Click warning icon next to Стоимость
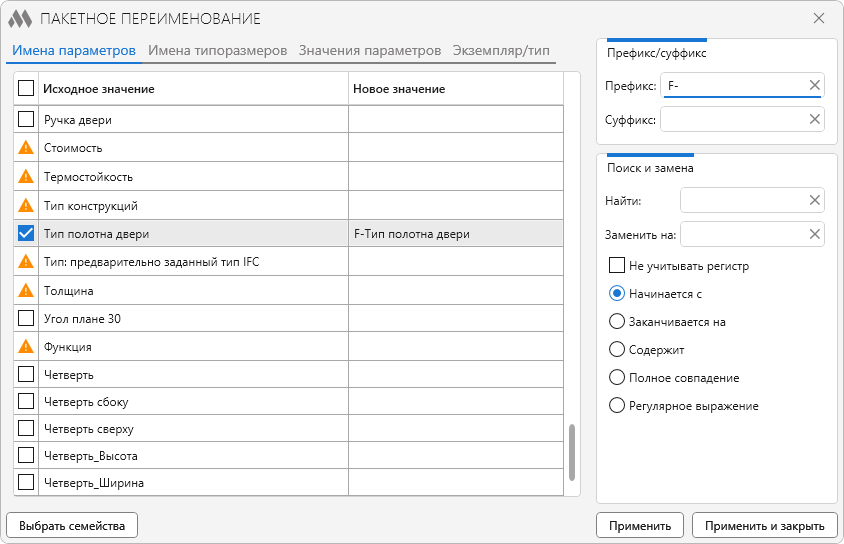This screenshot has height=544, width=844. 26,148
